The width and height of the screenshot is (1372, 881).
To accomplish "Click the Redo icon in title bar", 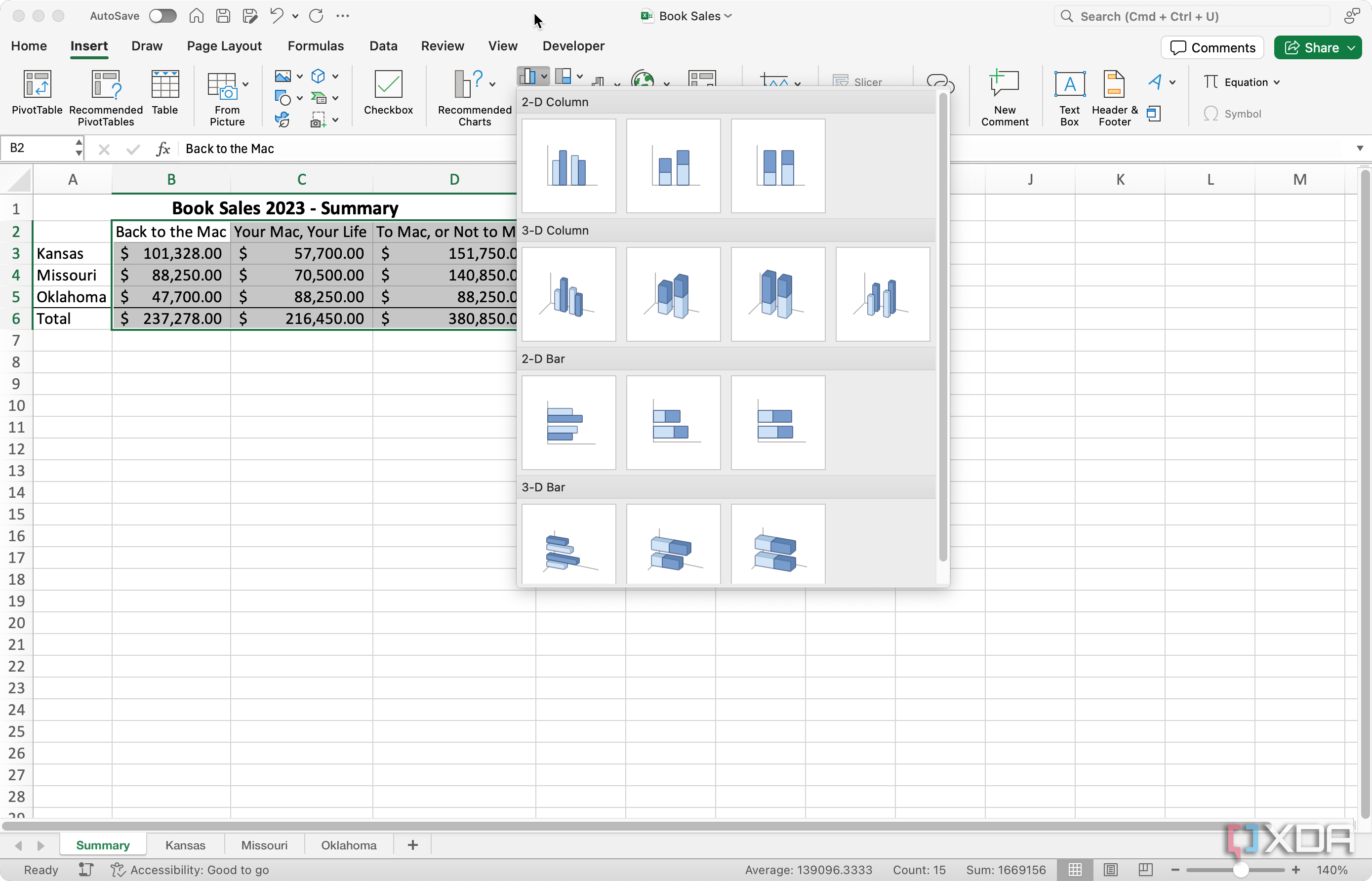I will 316,16.
